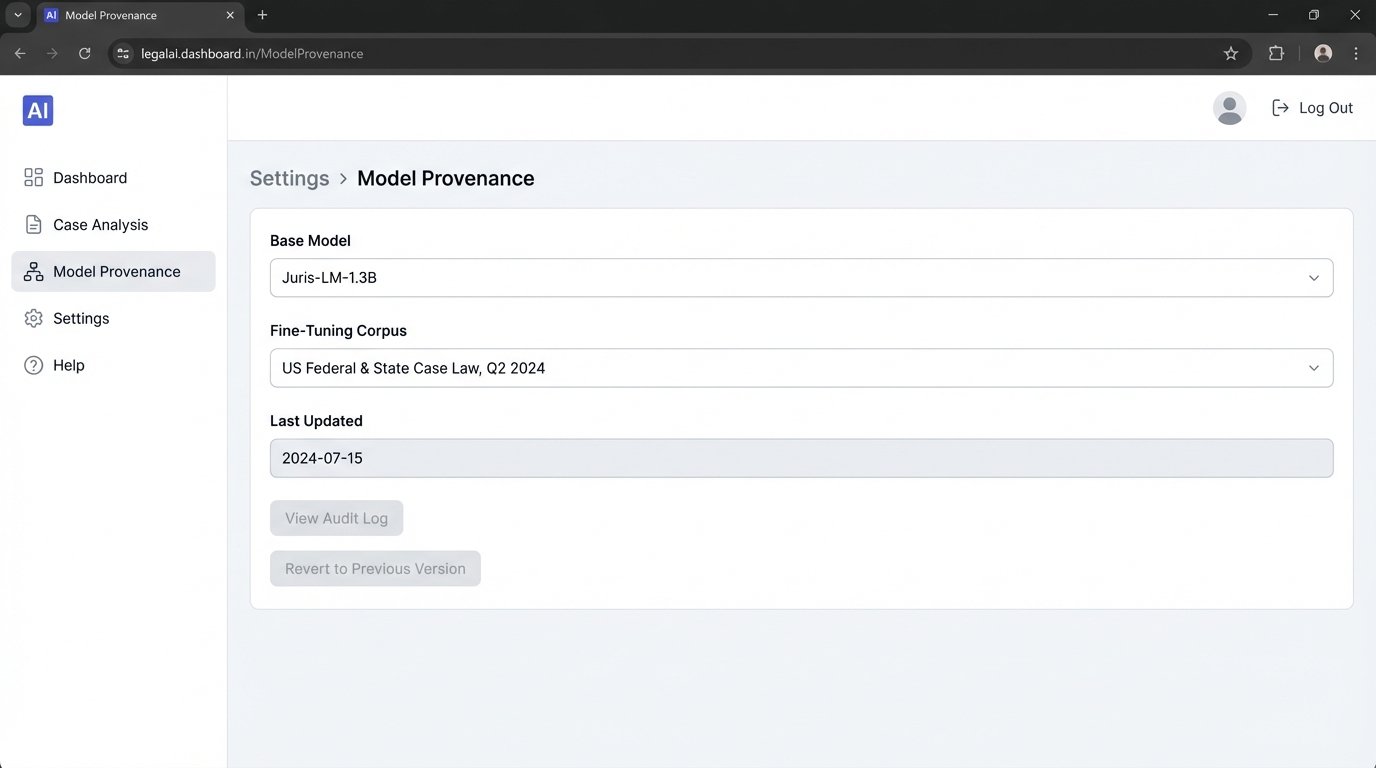Screen dimensions: 1376x768
Task: Click the AI logo in sidebar
Action: pos(38,111)
